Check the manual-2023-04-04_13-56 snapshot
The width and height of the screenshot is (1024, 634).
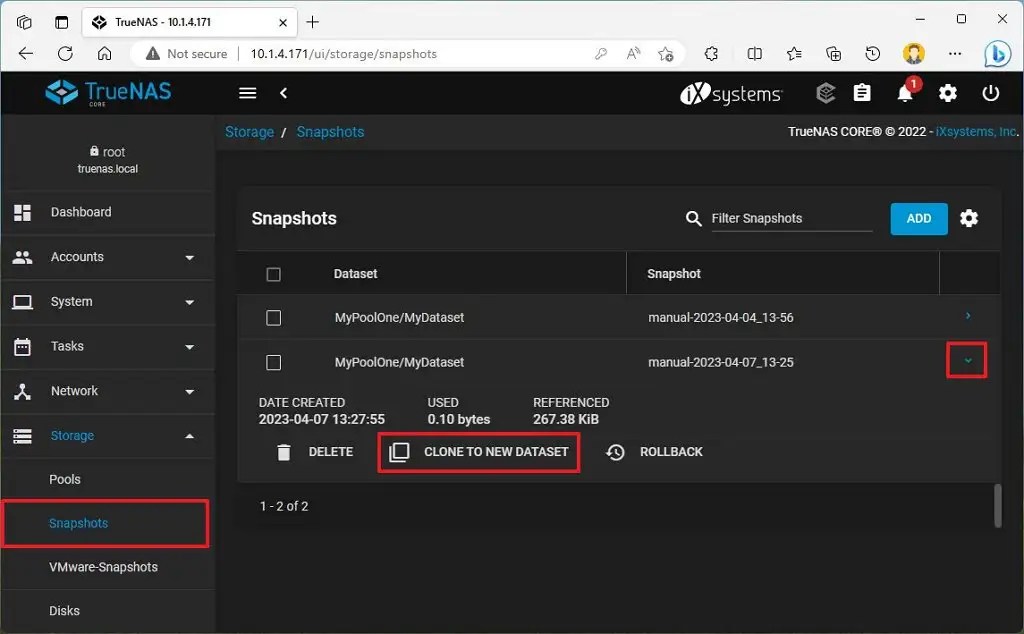click(x=274, y=315)
